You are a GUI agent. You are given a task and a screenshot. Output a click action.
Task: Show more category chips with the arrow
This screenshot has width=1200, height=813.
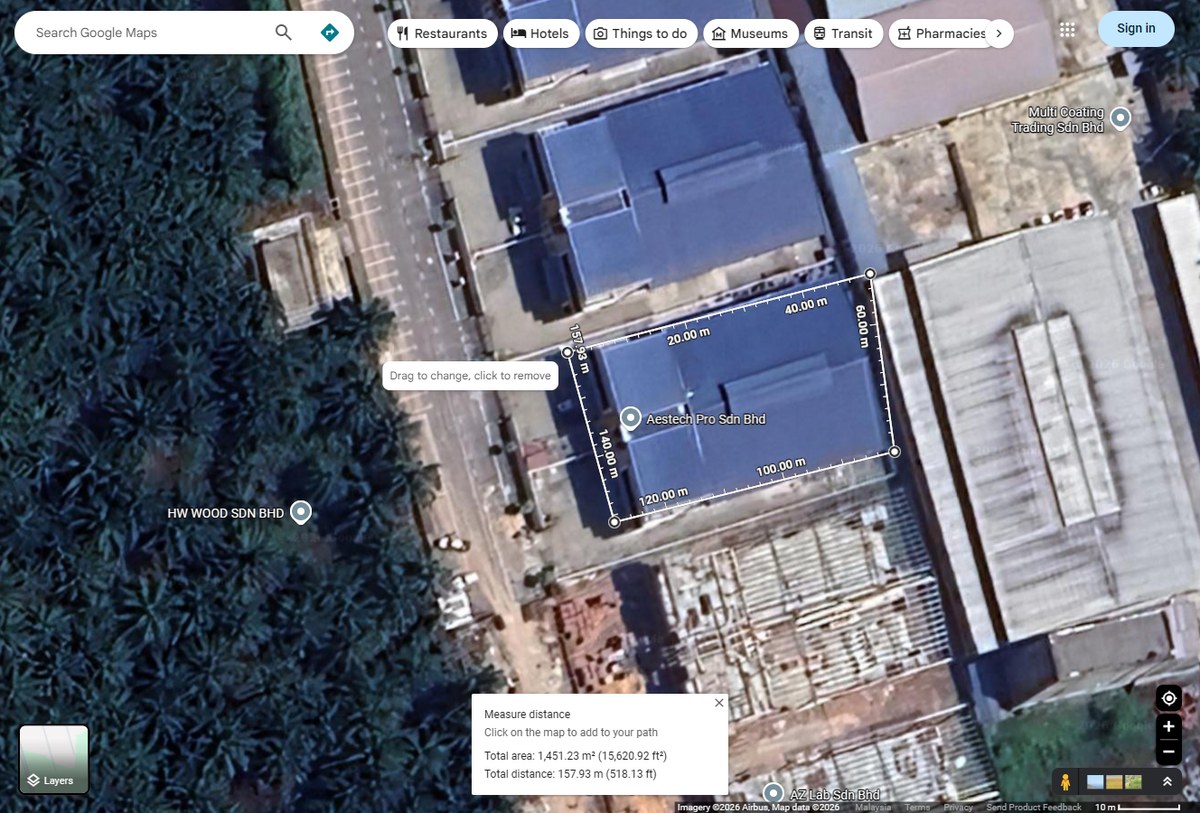998,33
